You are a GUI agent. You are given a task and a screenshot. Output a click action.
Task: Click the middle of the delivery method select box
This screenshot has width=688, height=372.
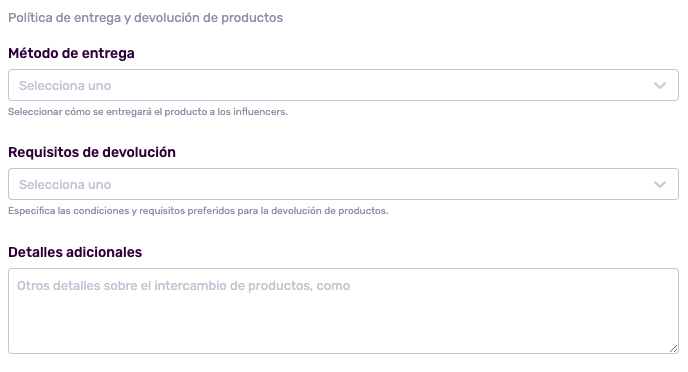343,85
